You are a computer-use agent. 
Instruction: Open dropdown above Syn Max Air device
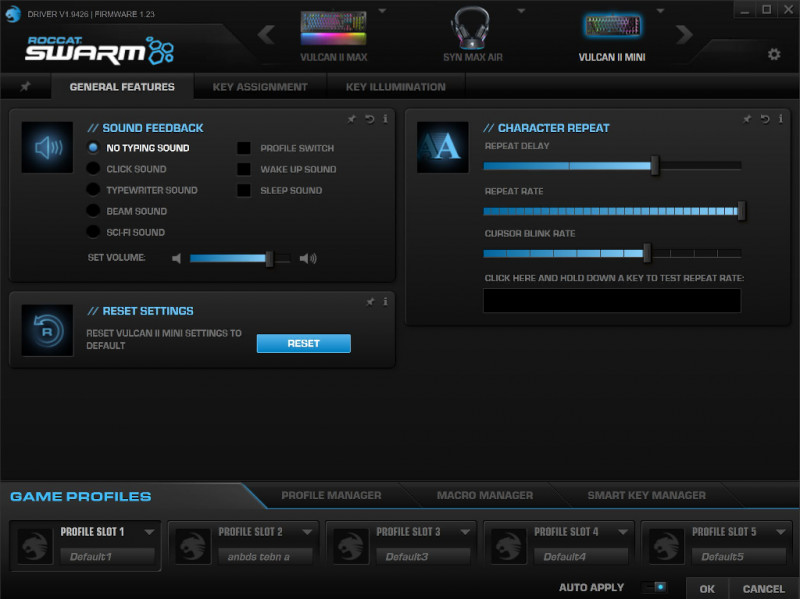(x=521, y=11)
